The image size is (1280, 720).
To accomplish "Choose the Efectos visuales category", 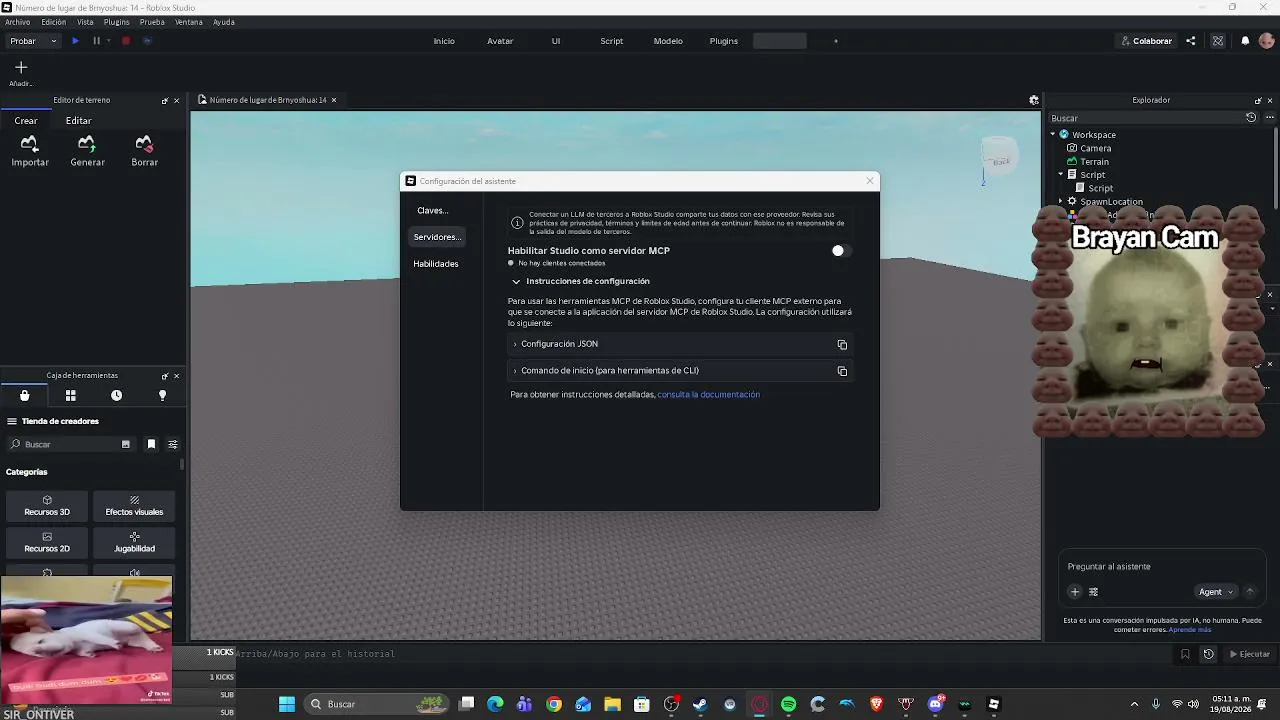I will pyautogui.click(x=134, y=506).
